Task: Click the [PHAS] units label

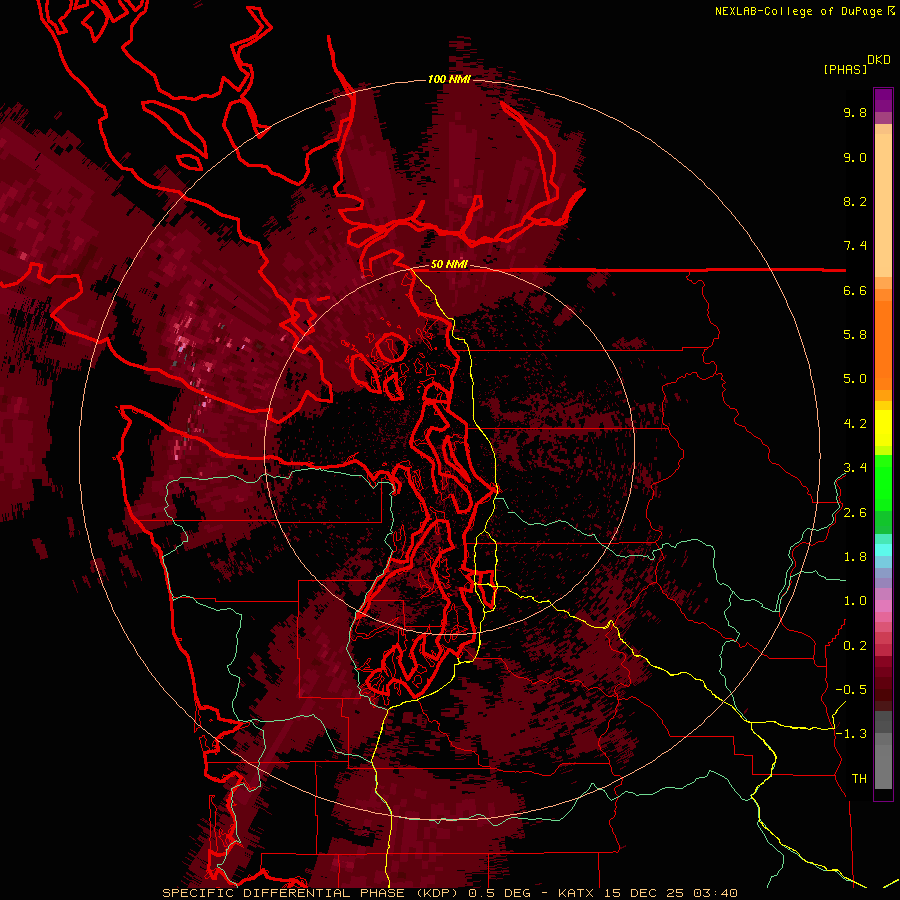Action: (845, 69)
